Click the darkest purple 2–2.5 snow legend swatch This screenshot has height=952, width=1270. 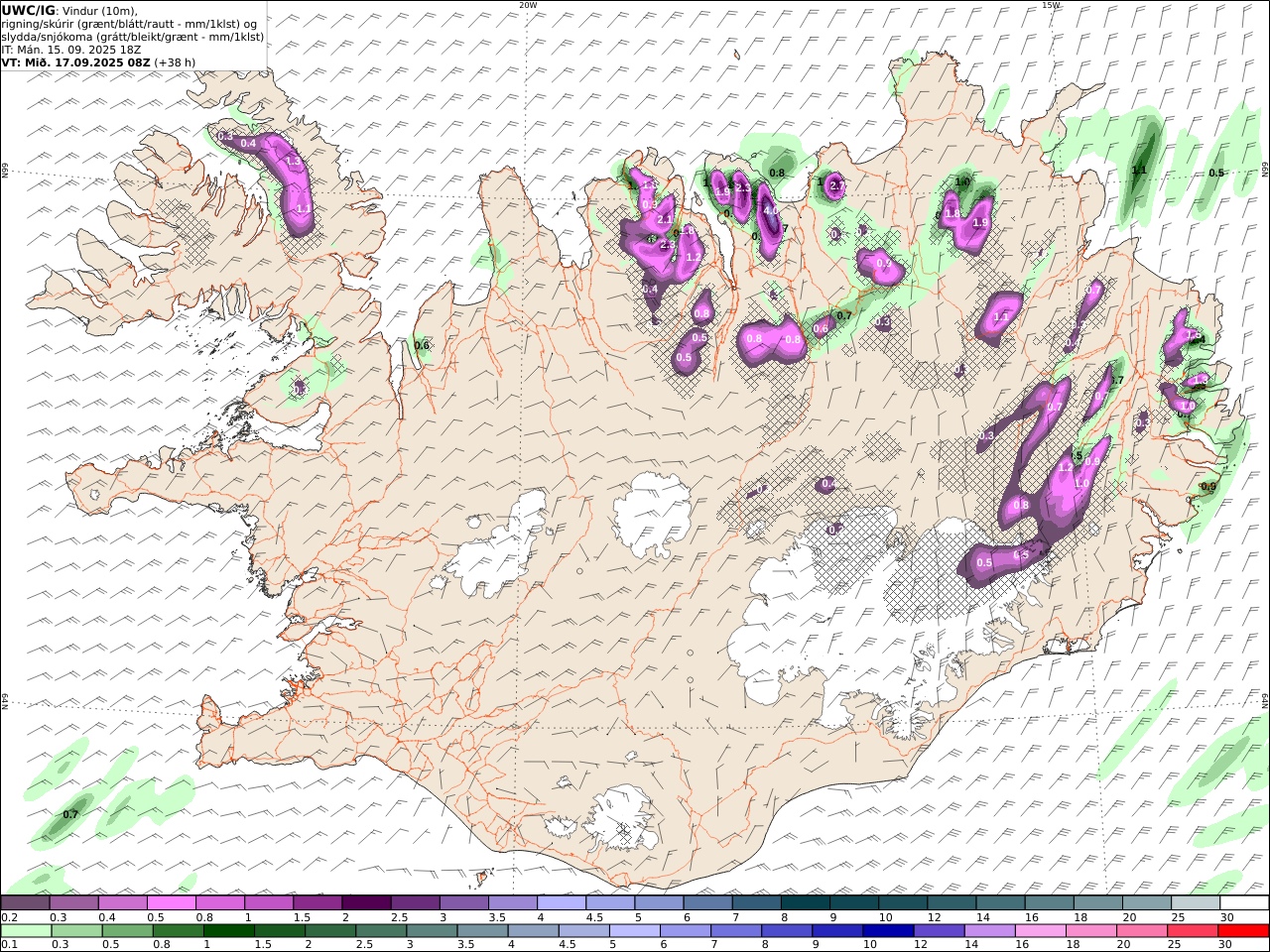tap(365, 903)
